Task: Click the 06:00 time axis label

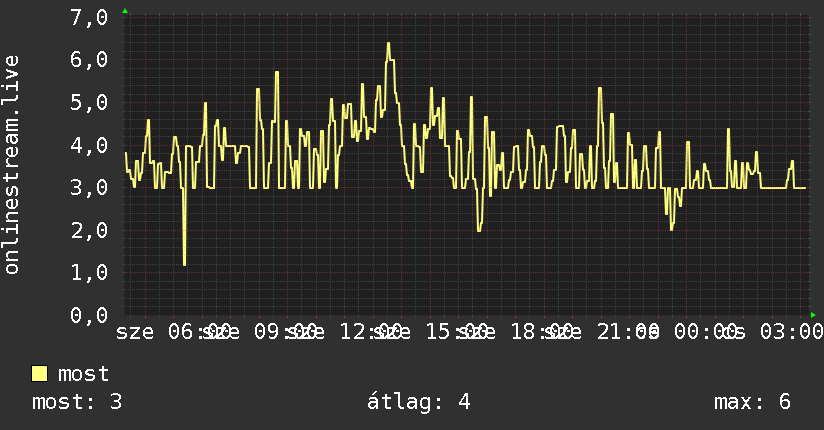Action: click(199, 332)
